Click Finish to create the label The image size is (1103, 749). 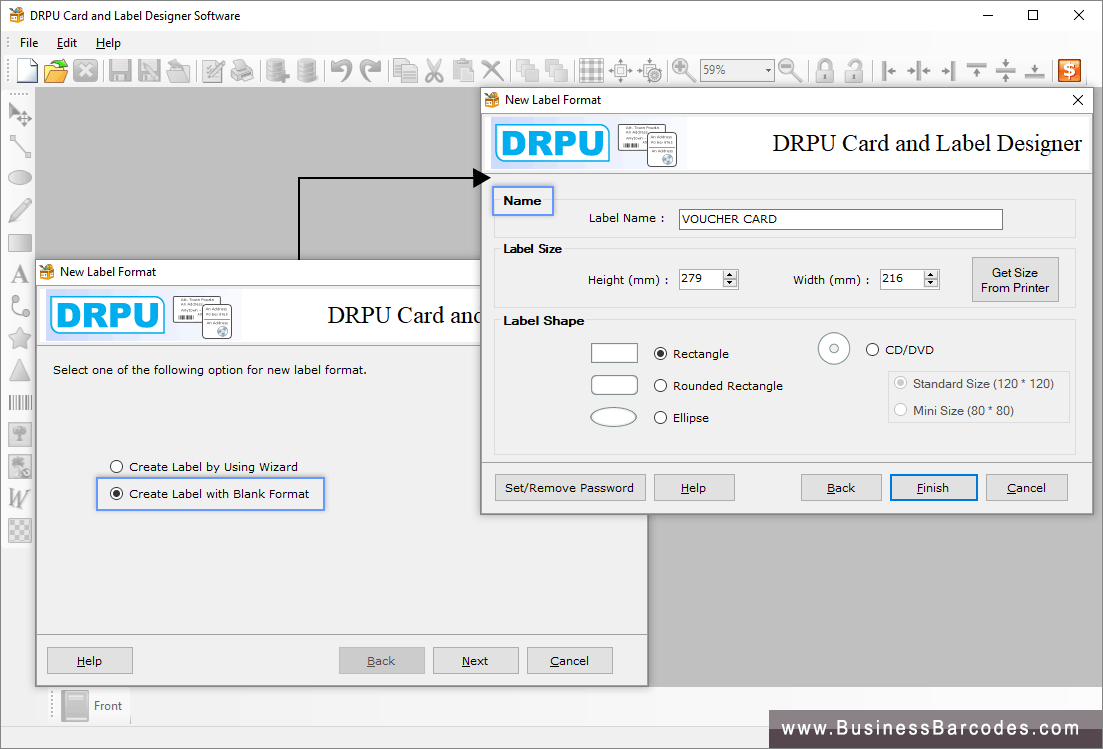click(x=933, y=487)
